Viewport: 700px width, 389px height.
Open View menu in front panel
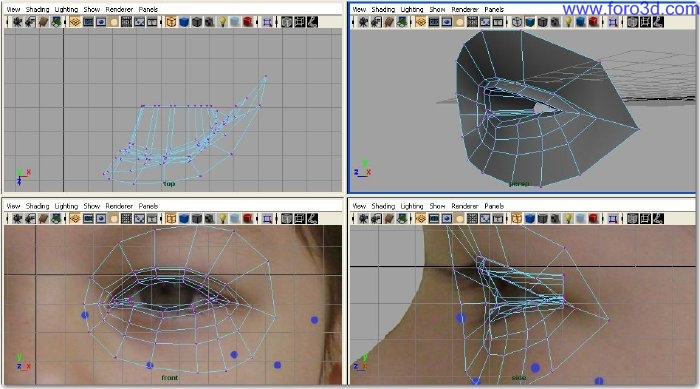13,206
